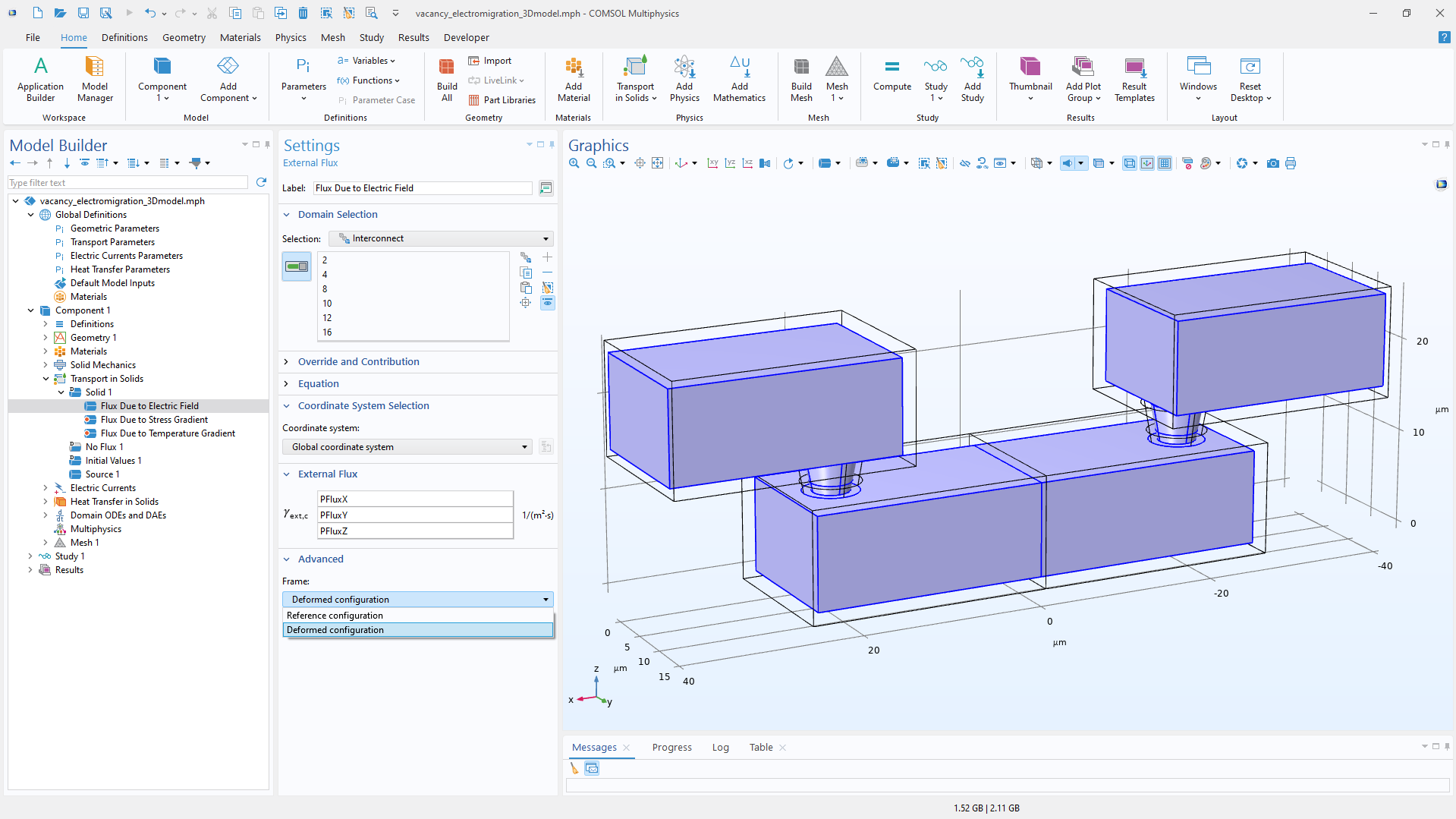Click the Print icon in Graphics toolbar
Image resolution: width=1456 pixels, height=819 pixels.
(x=1291, y=163)
